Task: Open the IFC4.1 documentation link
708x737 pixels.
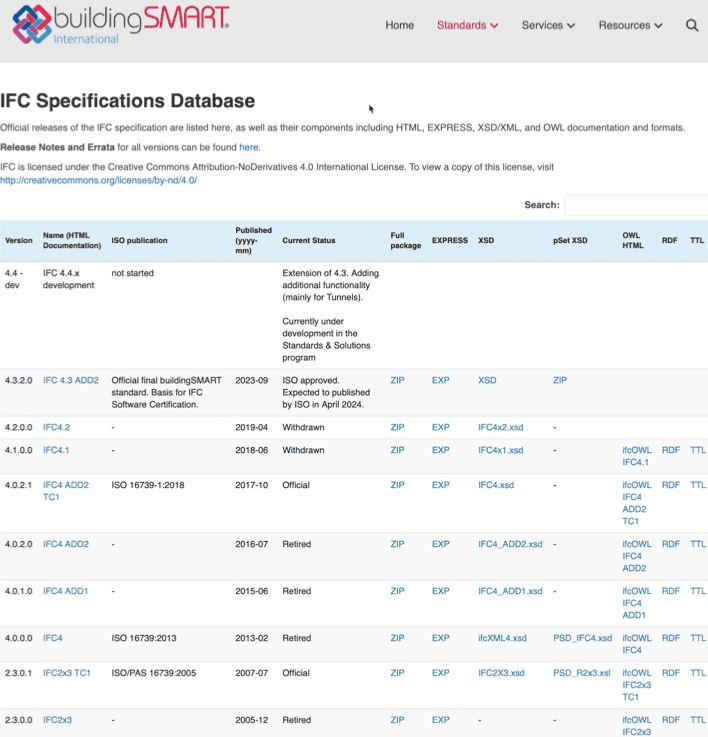Action: 56,450
